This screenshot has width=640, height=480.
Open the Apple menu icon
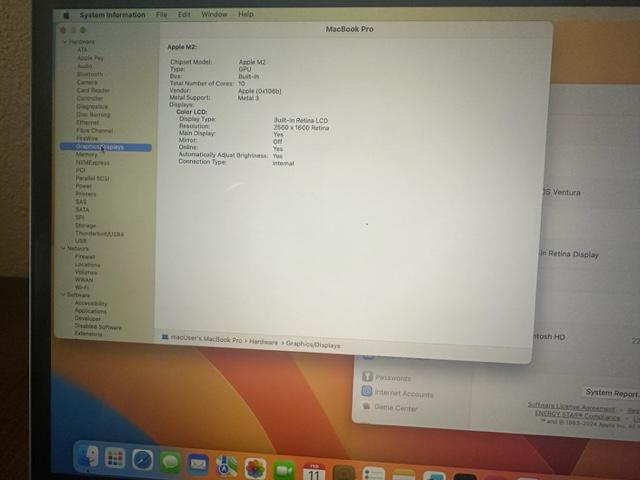tap(66, 16)
